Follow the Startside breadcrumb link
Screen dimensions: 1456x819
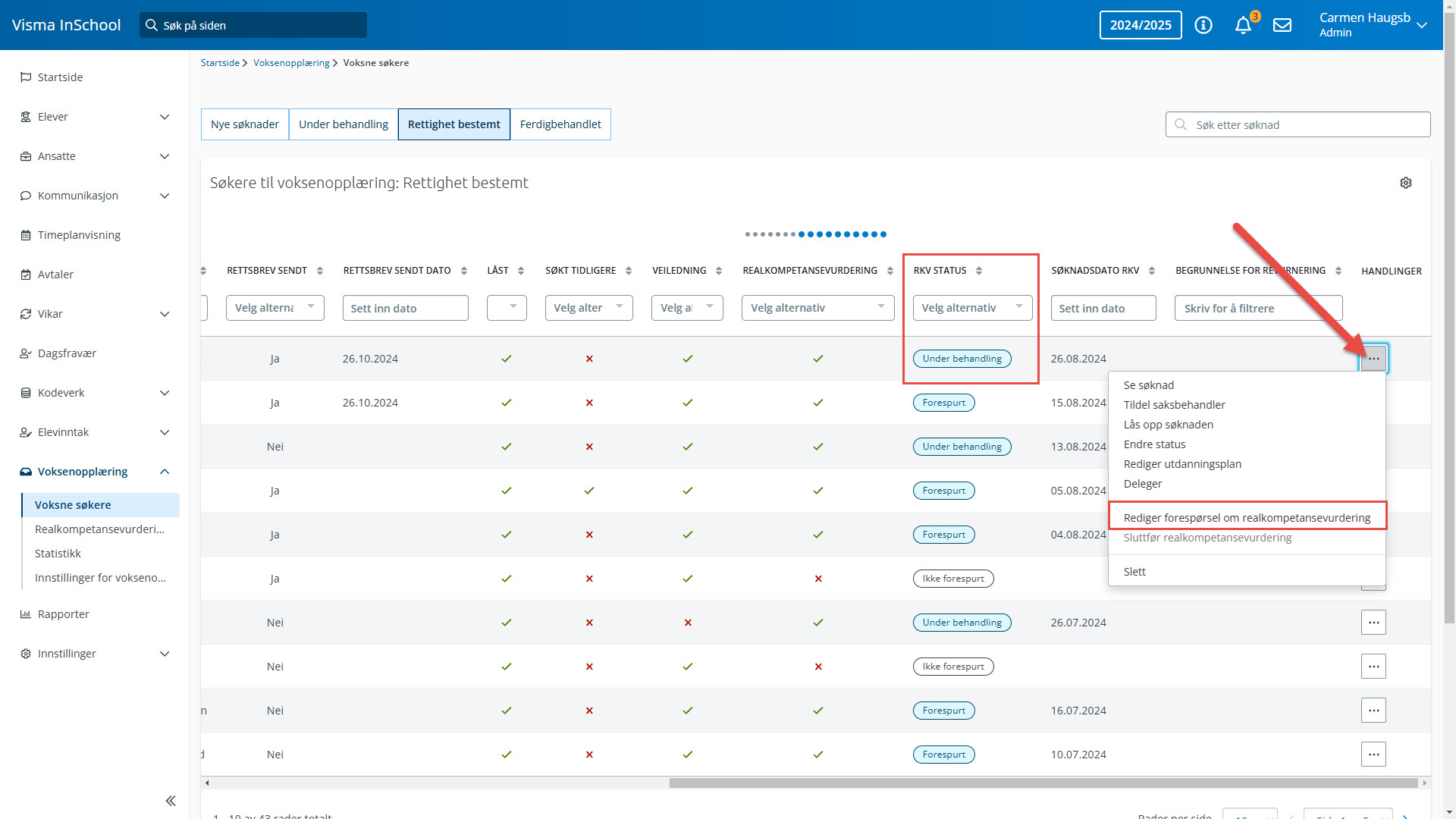click(x=220, y=63)
